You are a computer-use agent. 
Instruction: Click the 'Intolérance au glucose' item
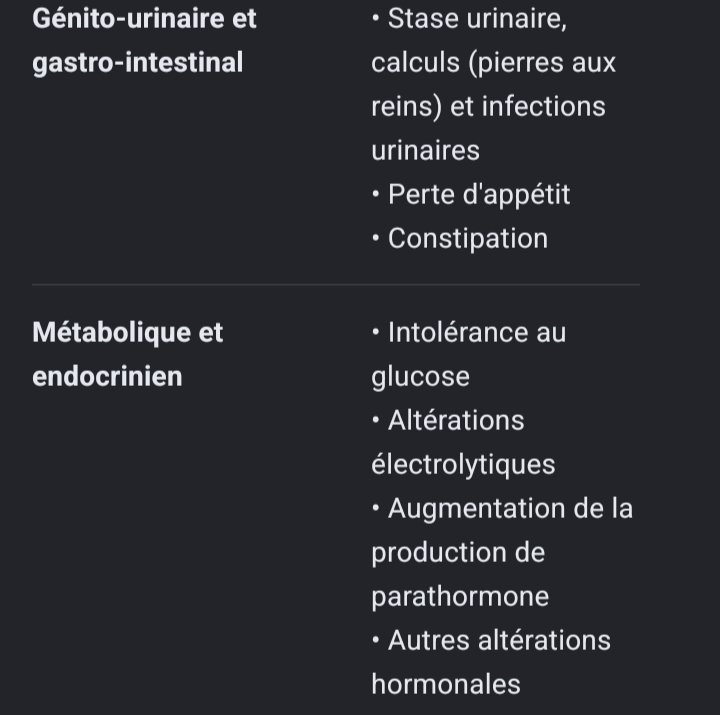[469, 354]
